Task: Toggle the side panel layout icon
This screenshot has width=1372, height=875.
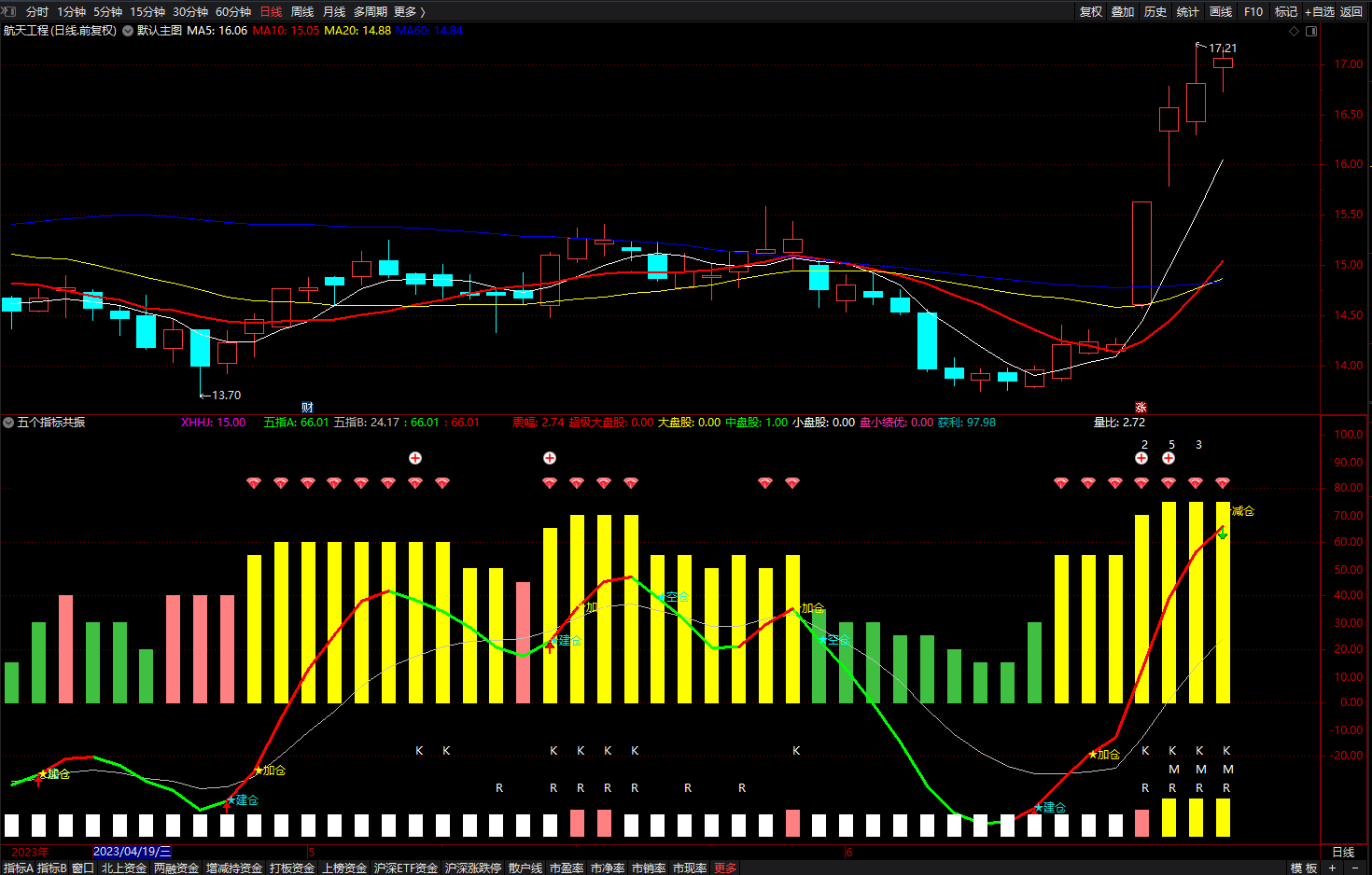Action: (x=1311, y=31)
